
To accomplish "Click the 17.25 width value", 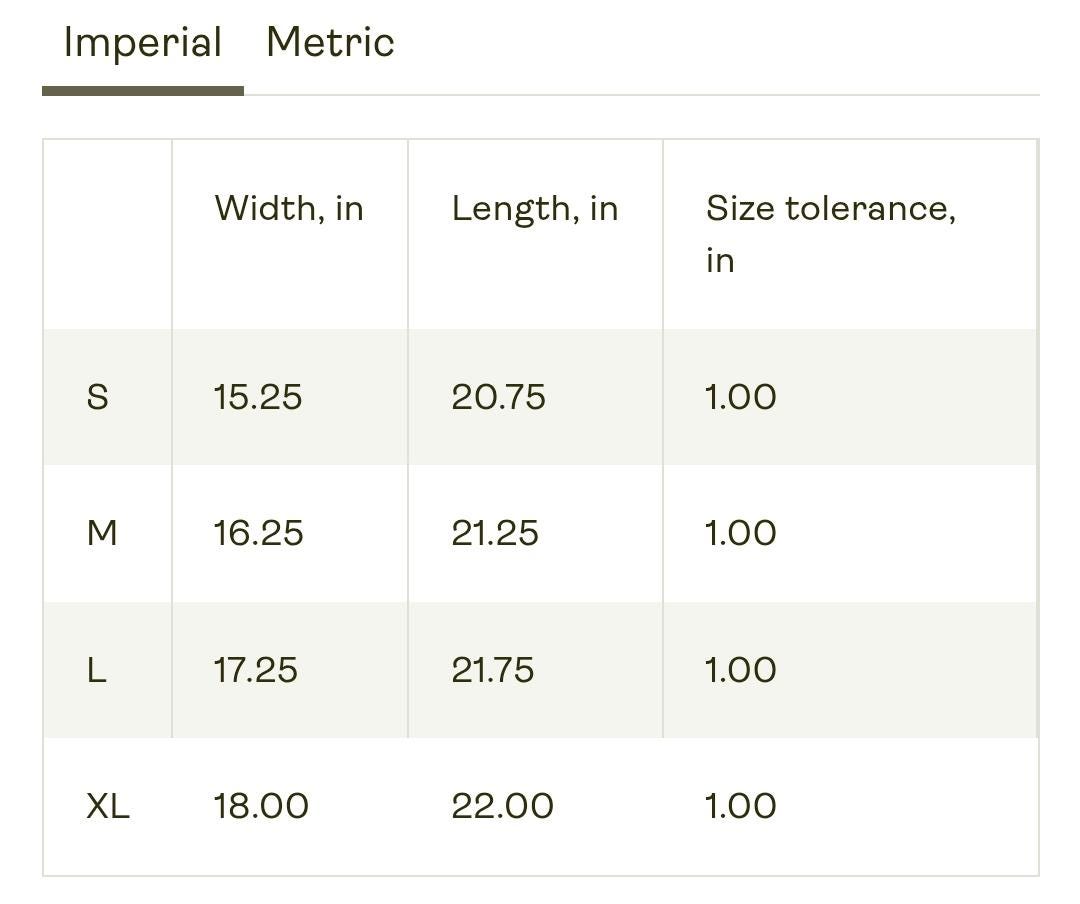I will pos(256,670).
